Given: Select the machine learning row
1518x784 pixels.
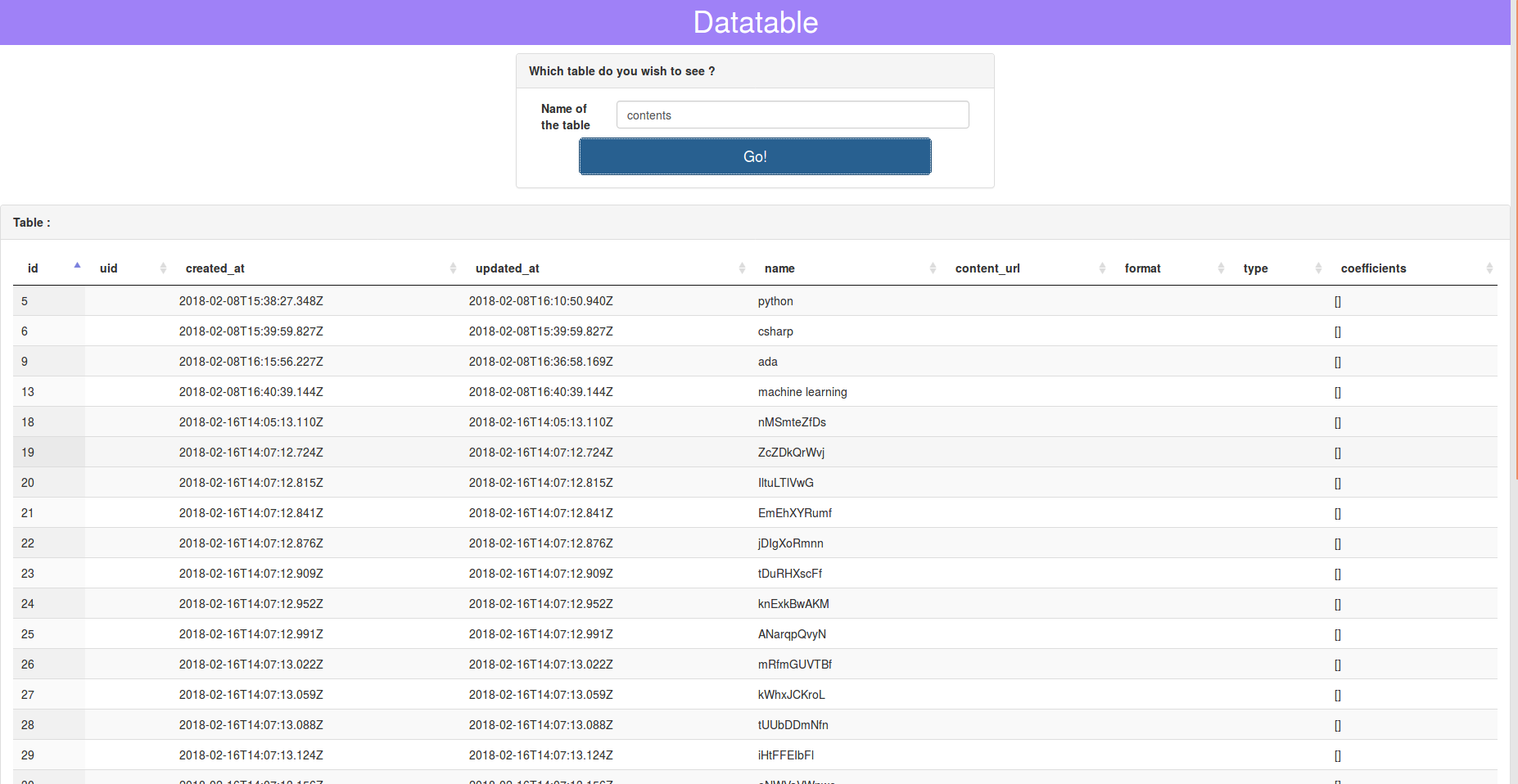Looking at the screenshot, I should [x=802, y=392].
